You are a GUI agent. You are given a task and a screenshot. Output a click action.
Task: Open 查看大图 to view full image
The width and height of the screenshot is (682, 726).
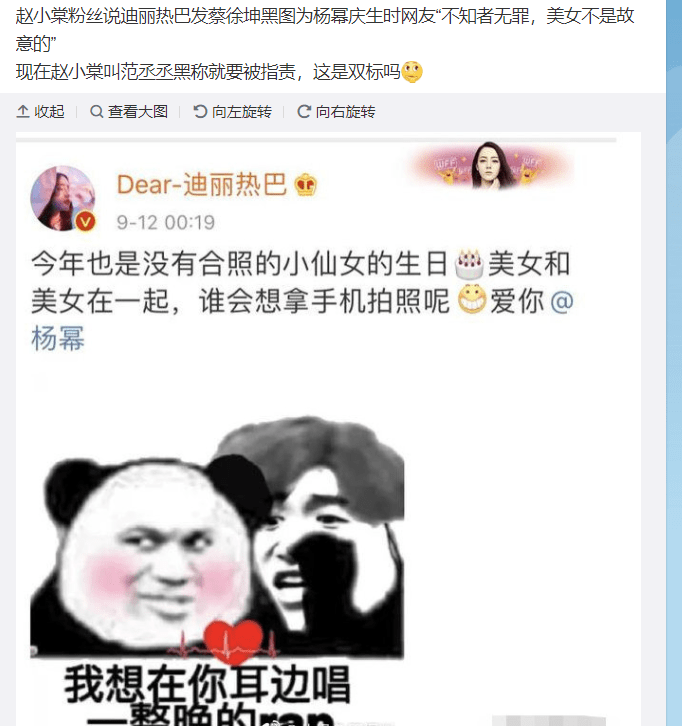(x=129, y=112)
